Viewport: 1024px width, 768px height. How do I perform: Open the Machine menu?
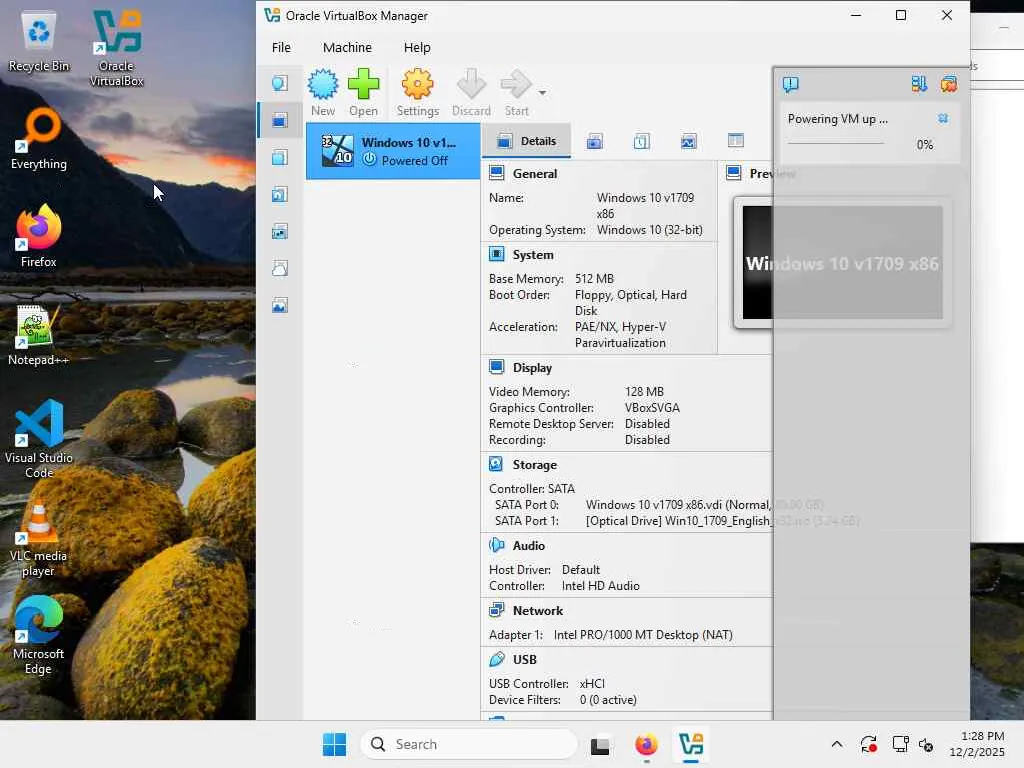tap(347, 48)
